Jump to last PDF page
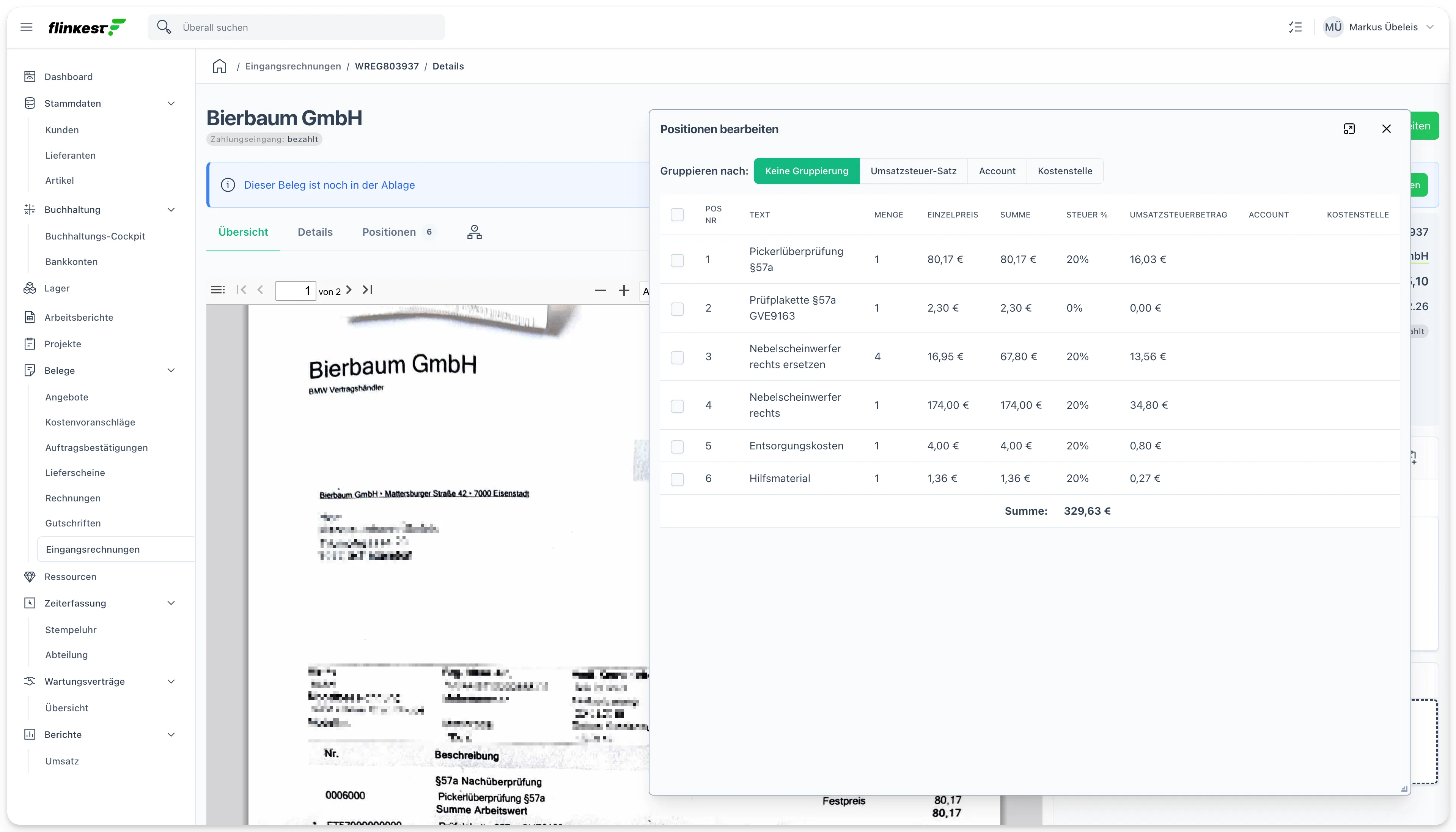 click(368, 290)
